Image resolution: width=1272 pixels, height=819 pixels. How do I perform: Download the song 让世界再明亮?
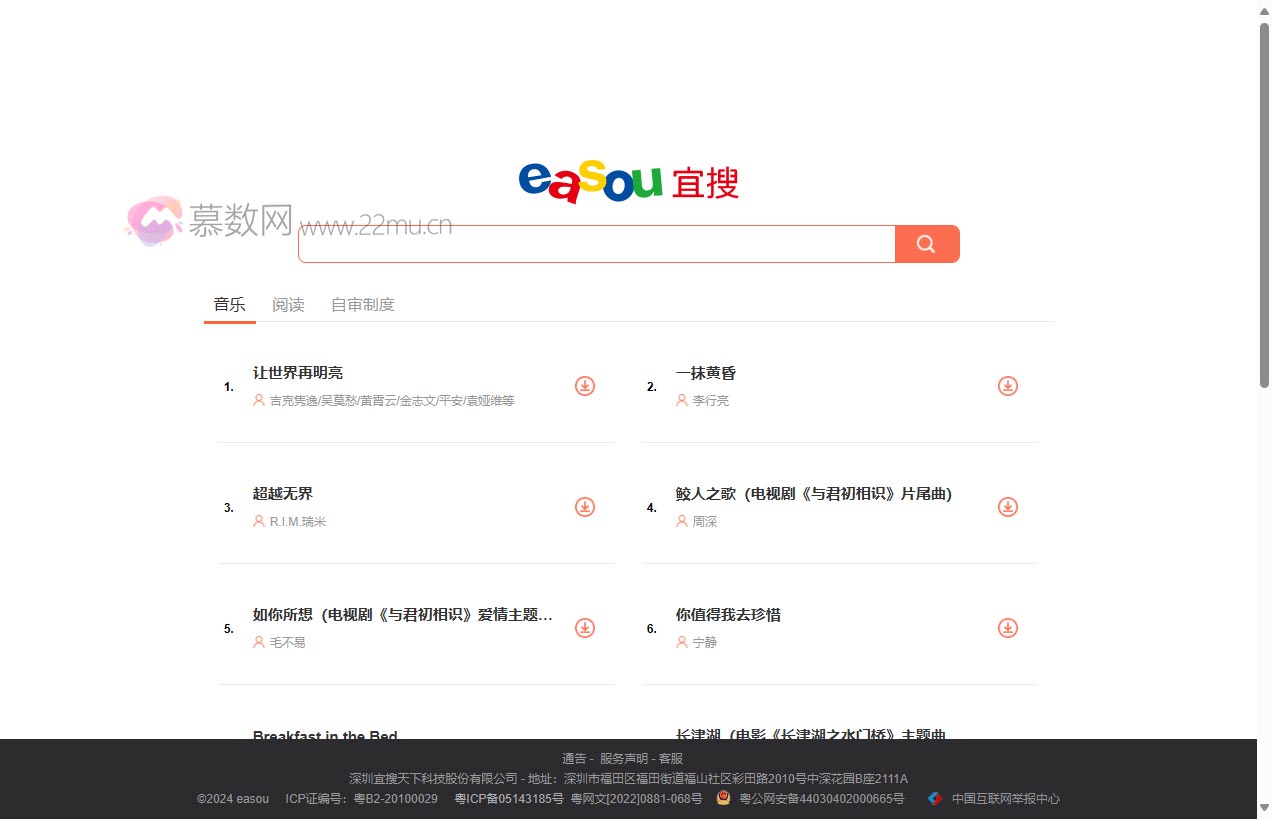[x=584, y=385]
